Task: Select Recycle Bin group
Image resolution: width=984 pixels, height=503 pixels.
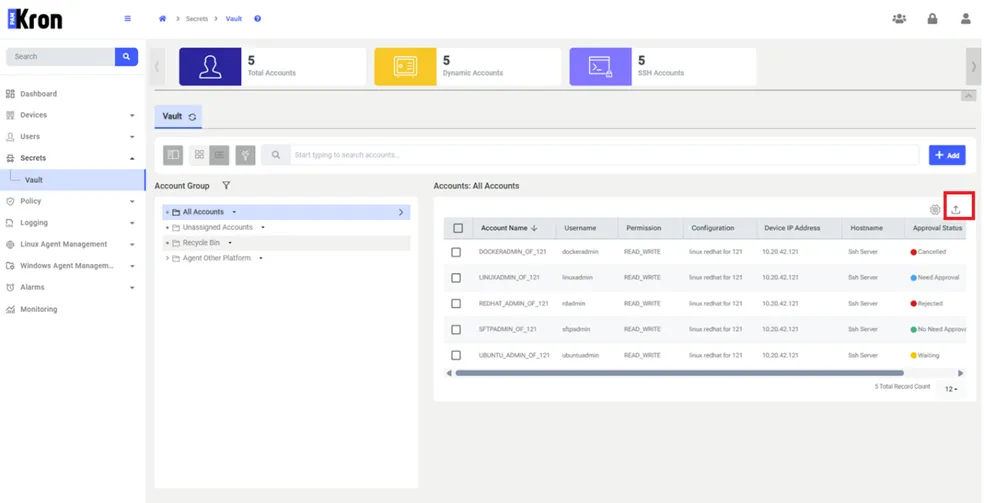Action: pos(201,243)
